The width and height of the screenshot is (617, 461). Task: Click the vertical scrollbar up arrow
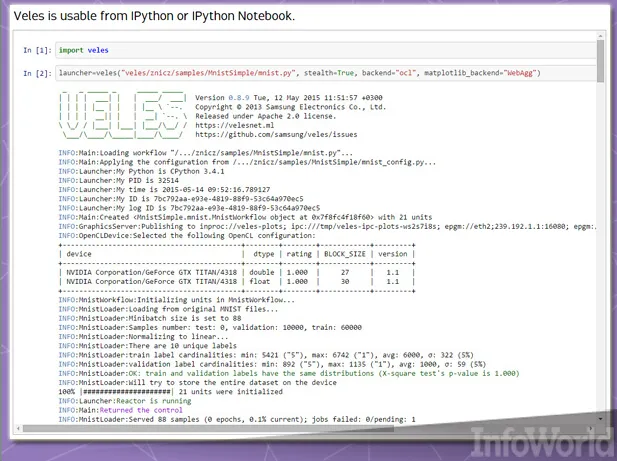tap(600, 36)
